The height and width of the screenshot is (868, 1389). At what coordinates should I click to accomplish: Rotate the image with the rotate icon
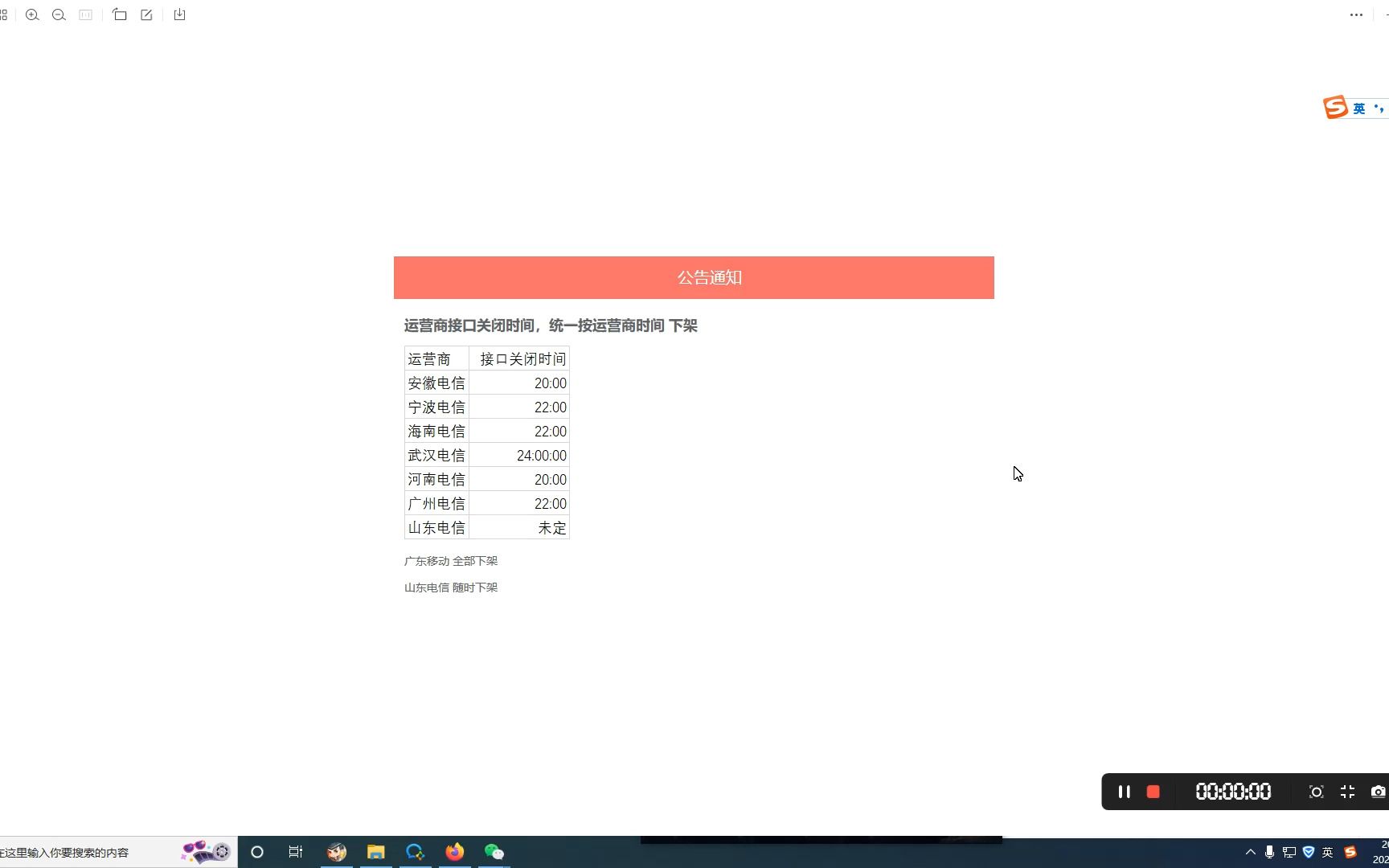[x=120, y=14]
